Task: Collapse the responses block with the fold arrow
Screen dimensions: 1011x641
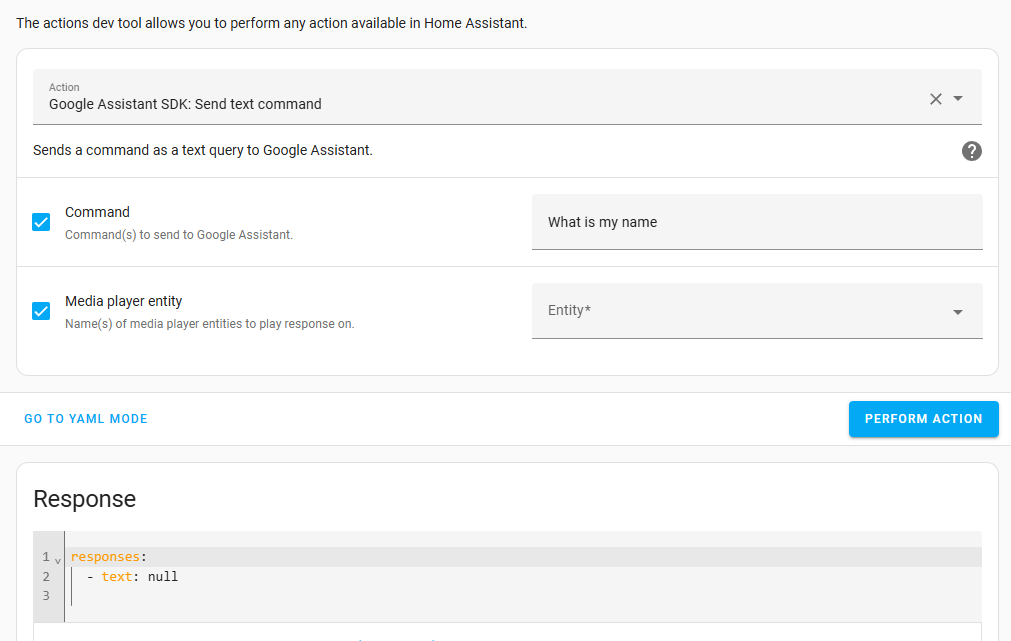Action: click(57, 557)
